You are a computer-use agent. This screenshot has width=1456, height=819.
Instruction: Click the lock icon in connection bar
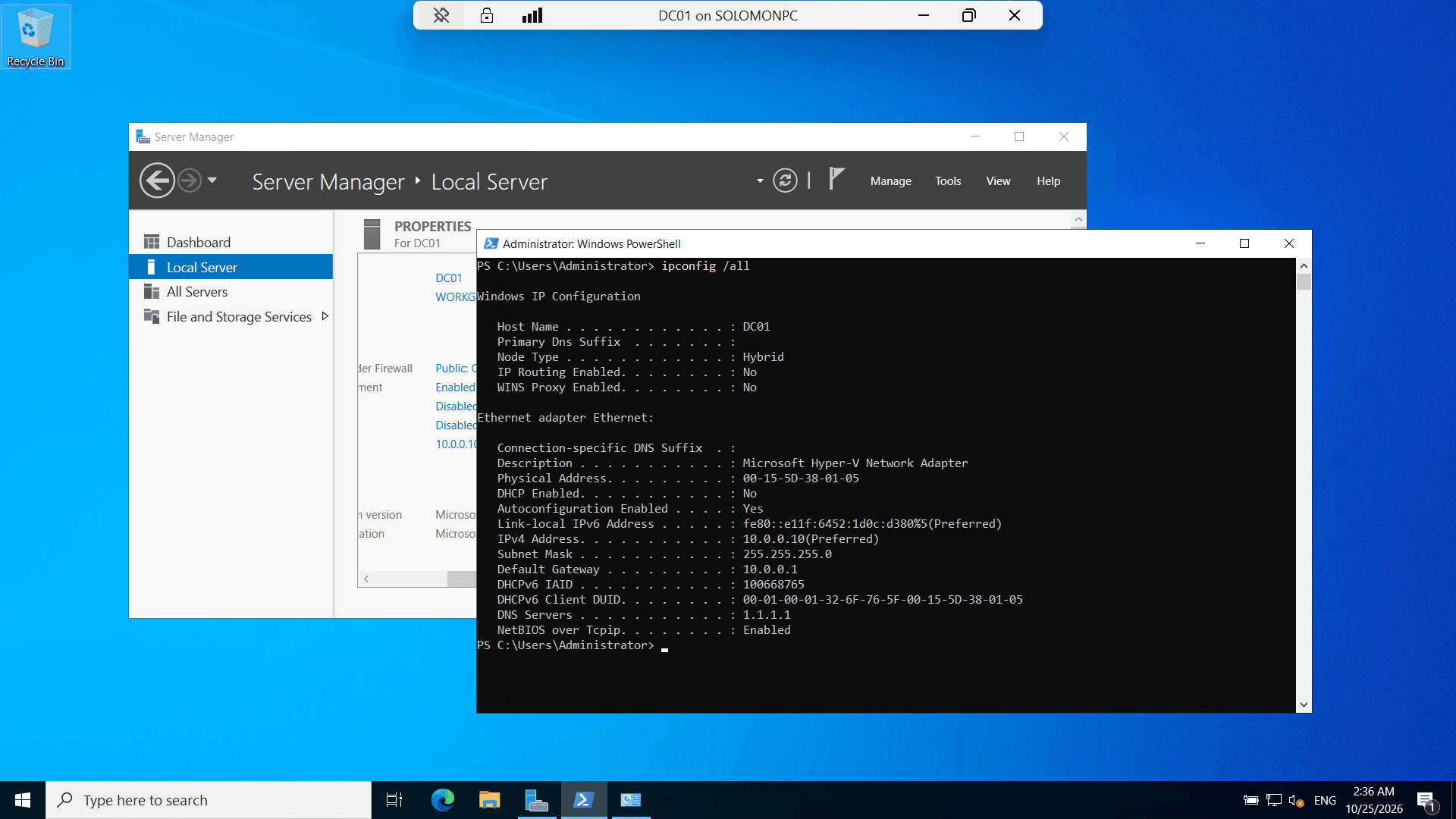click(487, 15)
